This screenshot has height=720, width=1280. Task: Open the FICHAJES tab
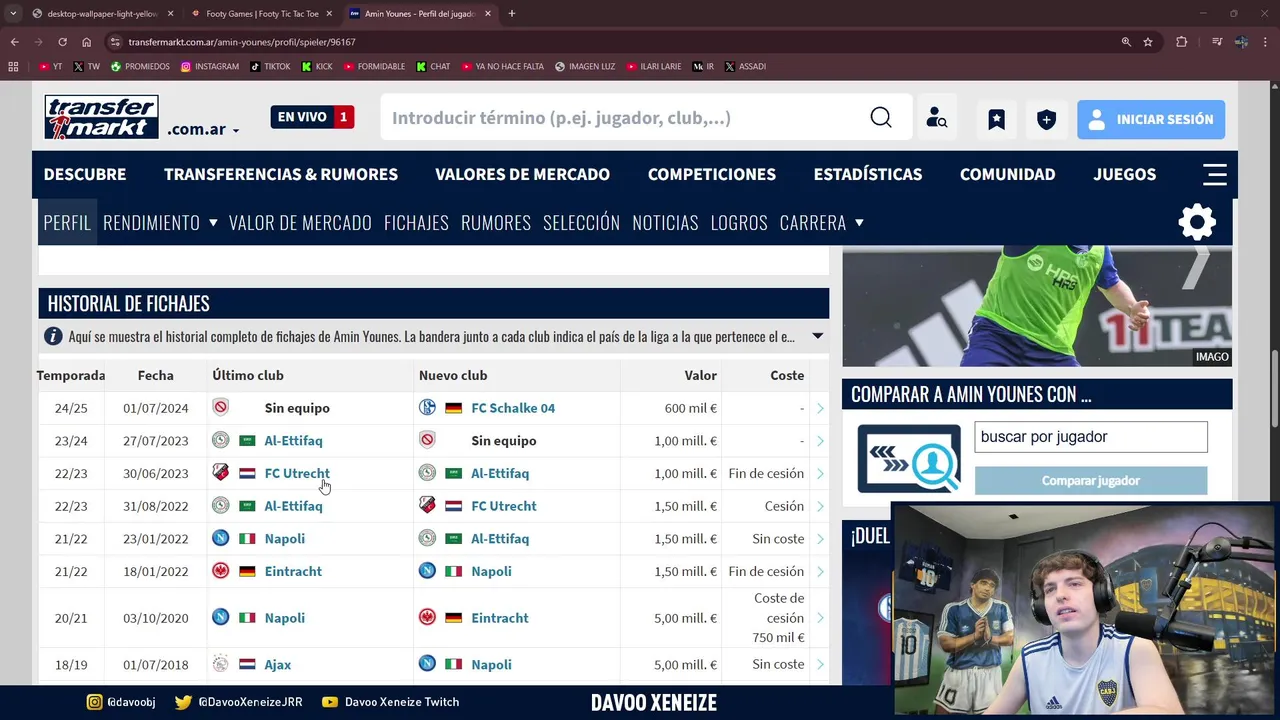click(416, 222)
